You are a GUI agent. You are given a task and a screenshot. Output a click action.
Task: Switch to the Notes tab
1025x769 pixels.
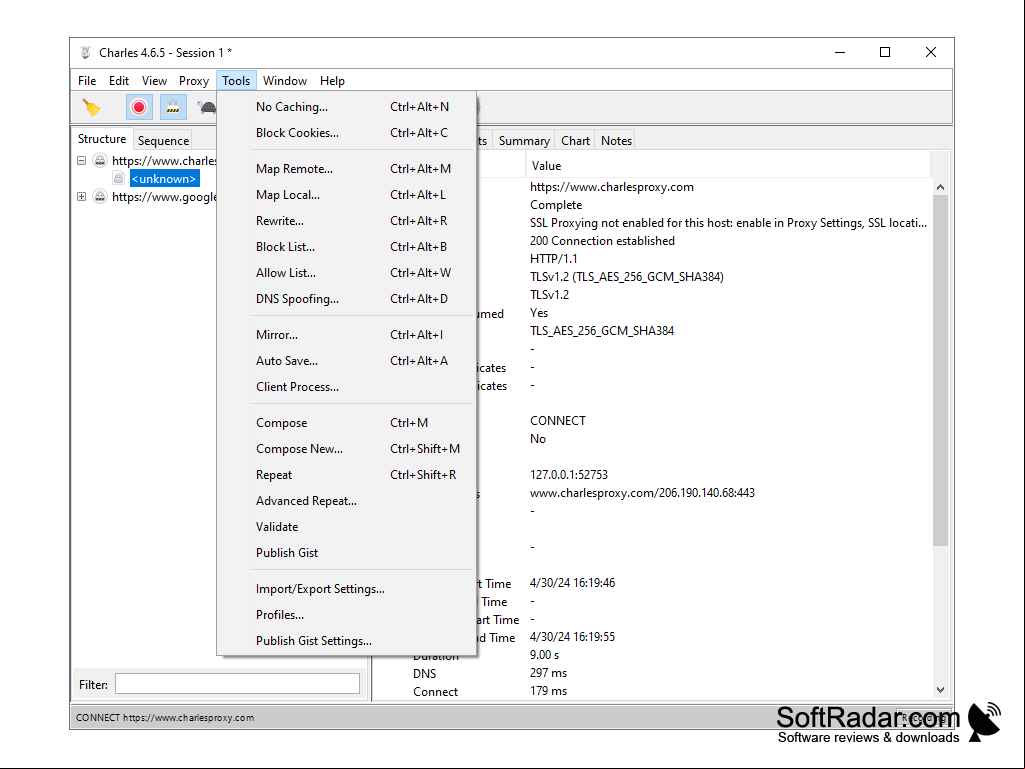[x=616, y=141]
